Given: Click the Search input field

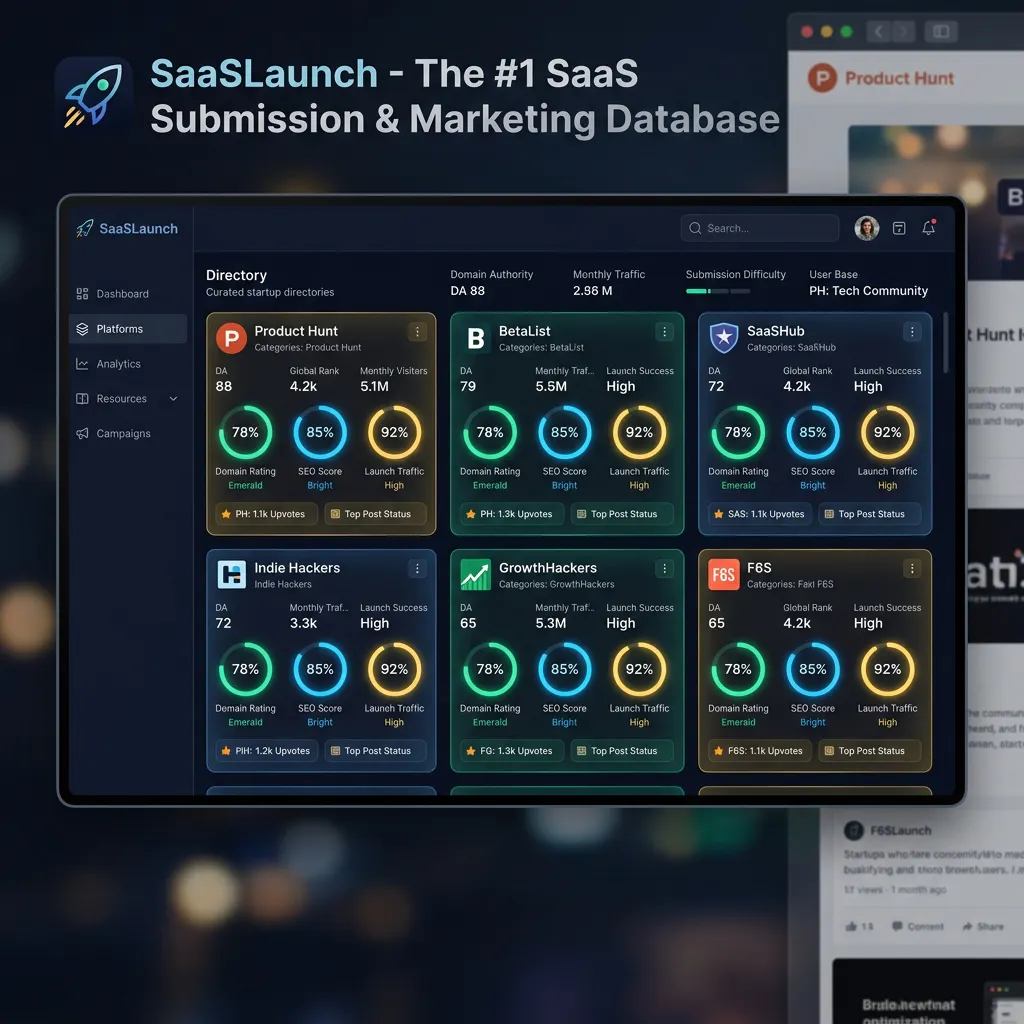Looking at the screenshot, I should tap(760, 228).
